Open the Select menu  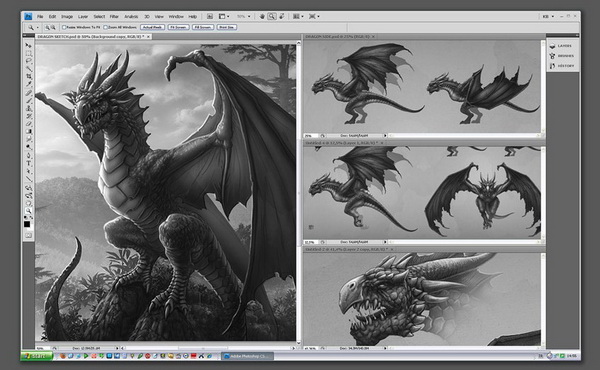pos(99,16)
